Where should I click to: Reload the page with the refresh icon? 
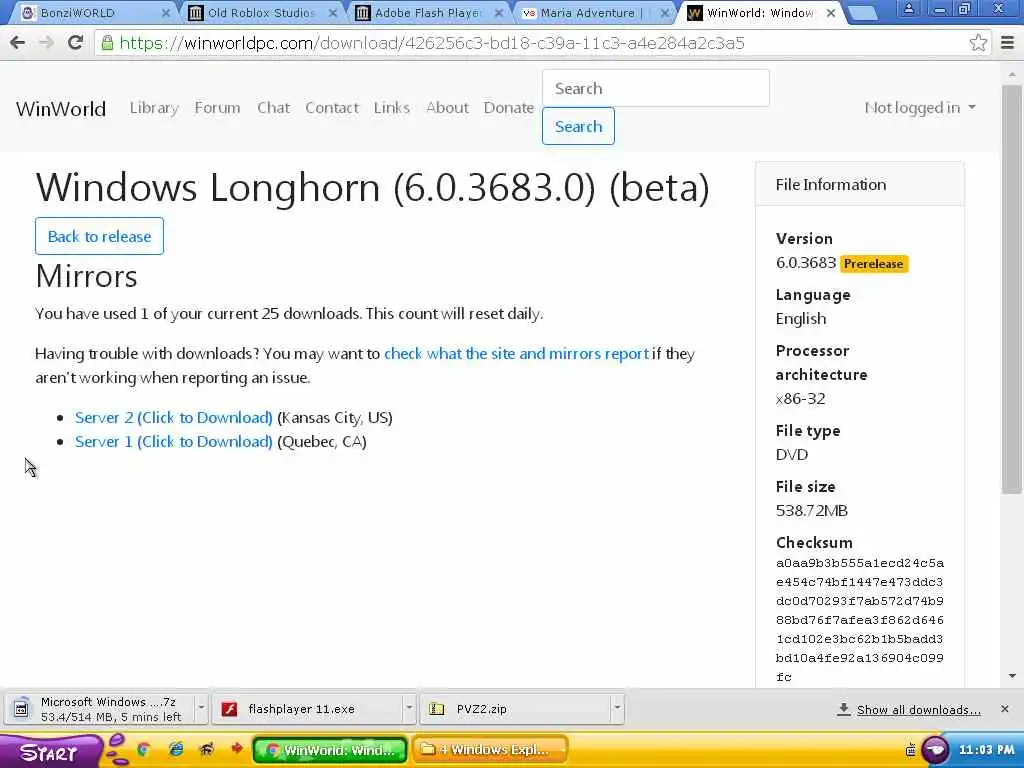pyautogui.click(x=76, y=43)
